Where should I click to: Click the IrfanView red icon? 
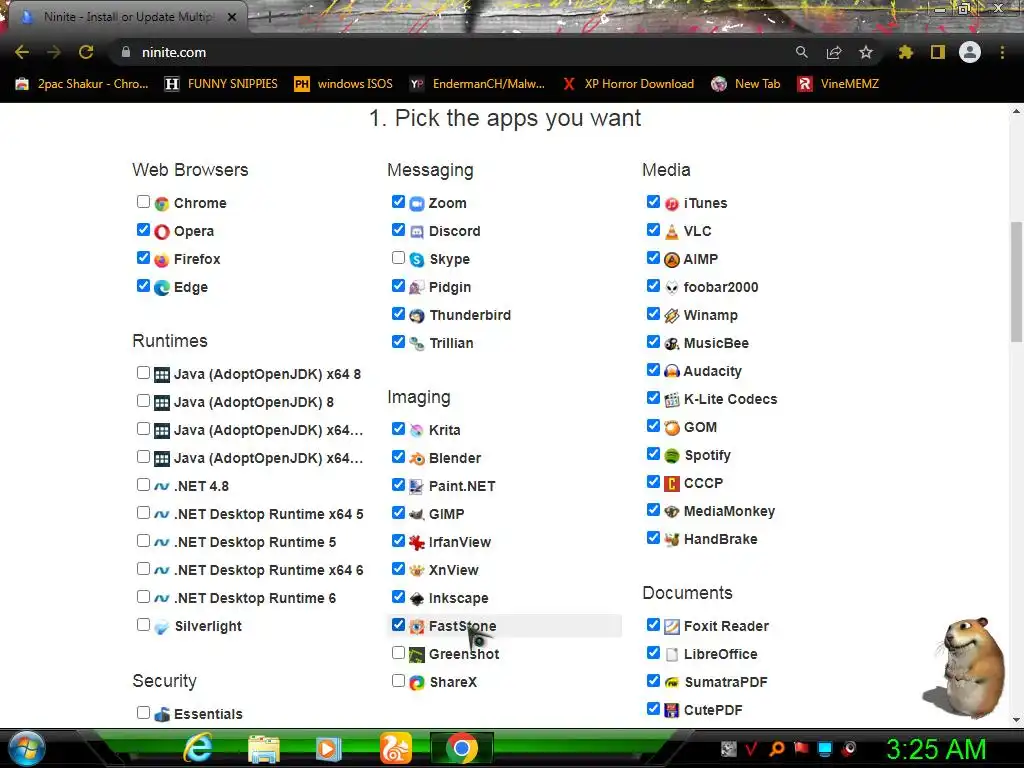pos(417,543)
